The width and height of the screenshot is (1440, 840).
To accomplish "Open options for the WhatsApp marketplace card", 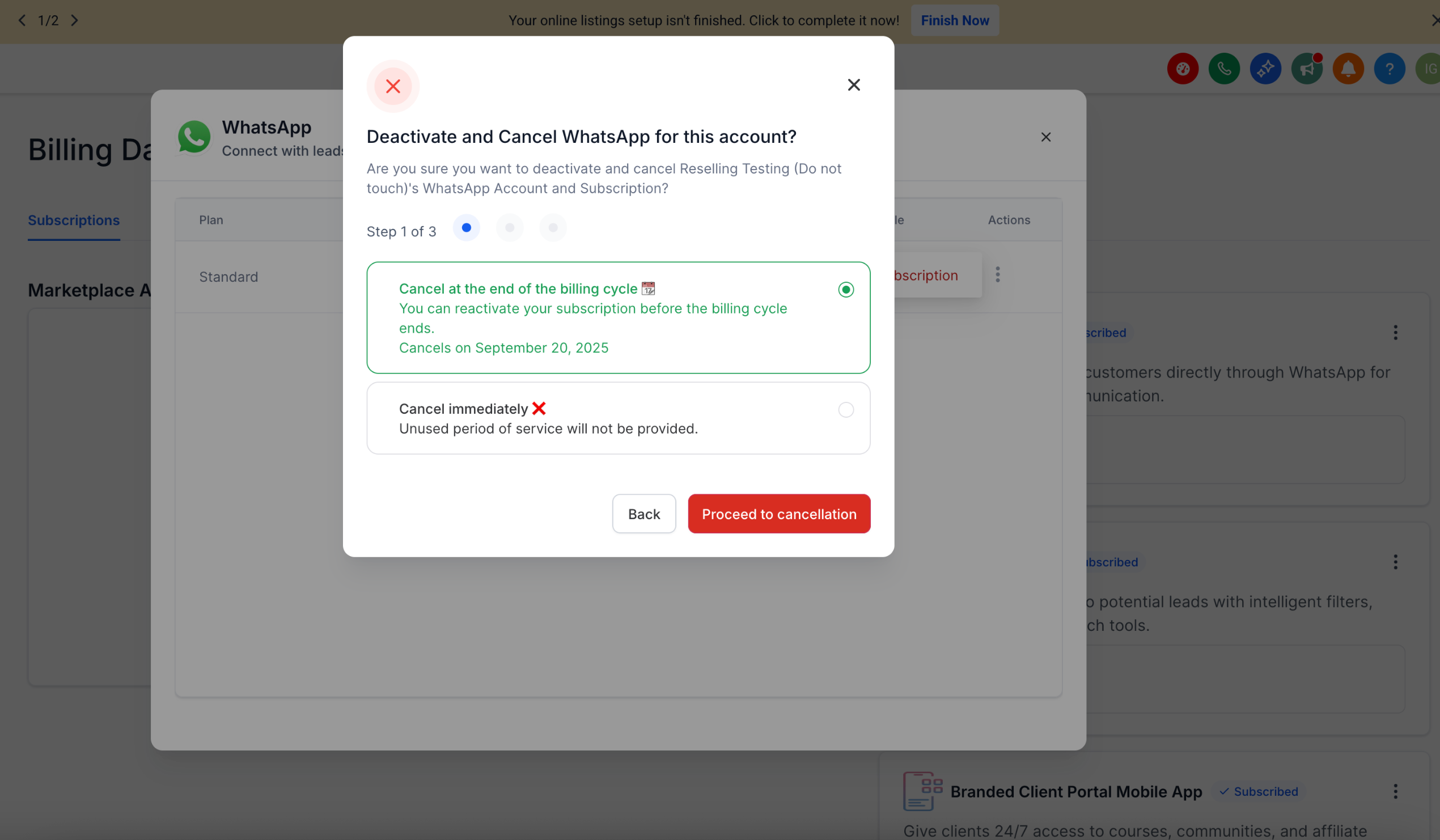I will click(x=1395, y=333).
